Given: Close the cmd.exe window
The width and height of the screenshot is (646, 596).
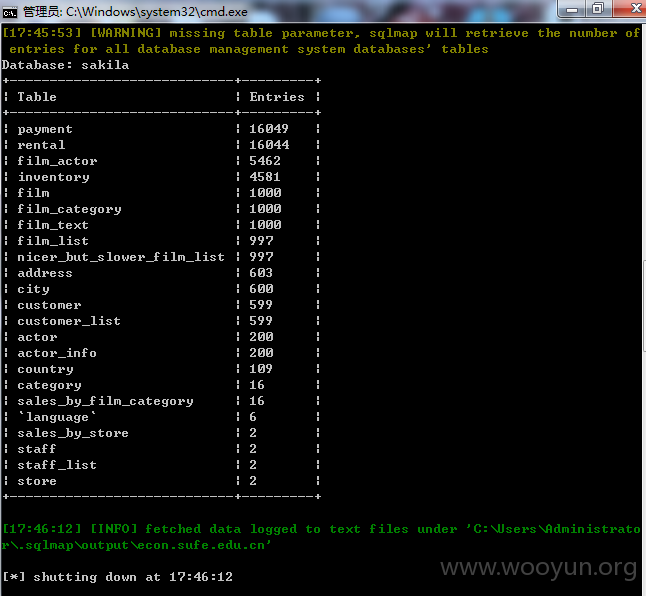Looking at the screenshot, I should pyautogui.click(x=632, y=9).
